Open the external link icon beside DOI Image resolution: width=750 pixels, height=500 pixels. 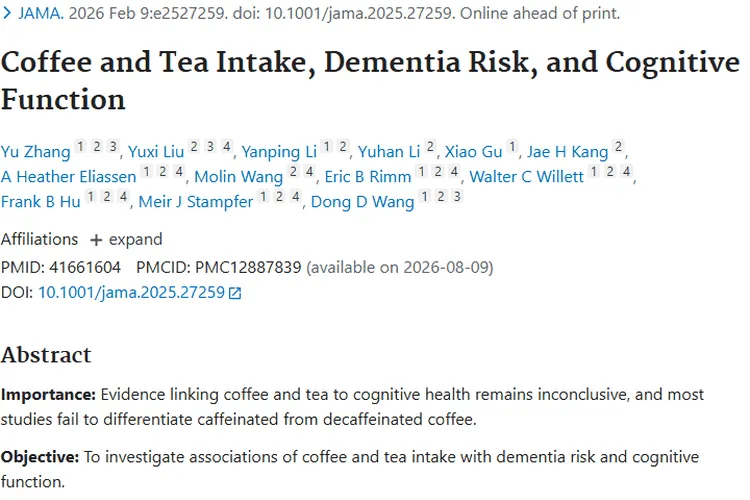point(235,293)
